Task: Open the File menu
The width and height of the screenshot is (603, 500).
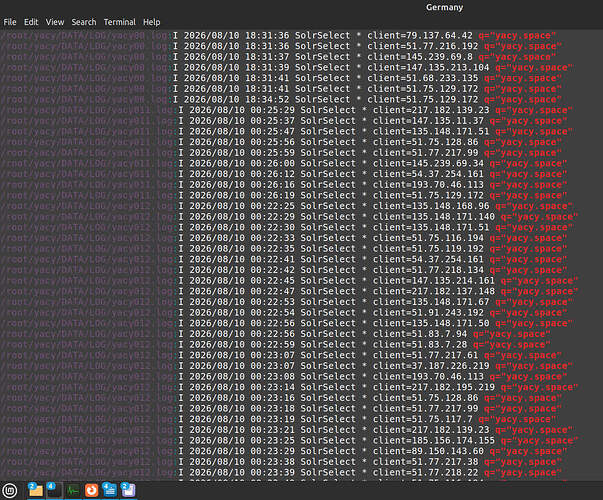Action: (x=10, y=22)
